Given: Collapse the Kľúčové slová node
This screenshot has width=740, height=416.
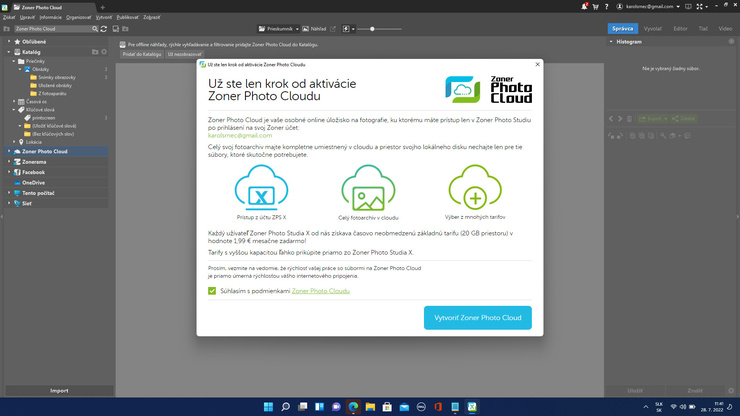Looking at the screenshot, I should point(14,110).
